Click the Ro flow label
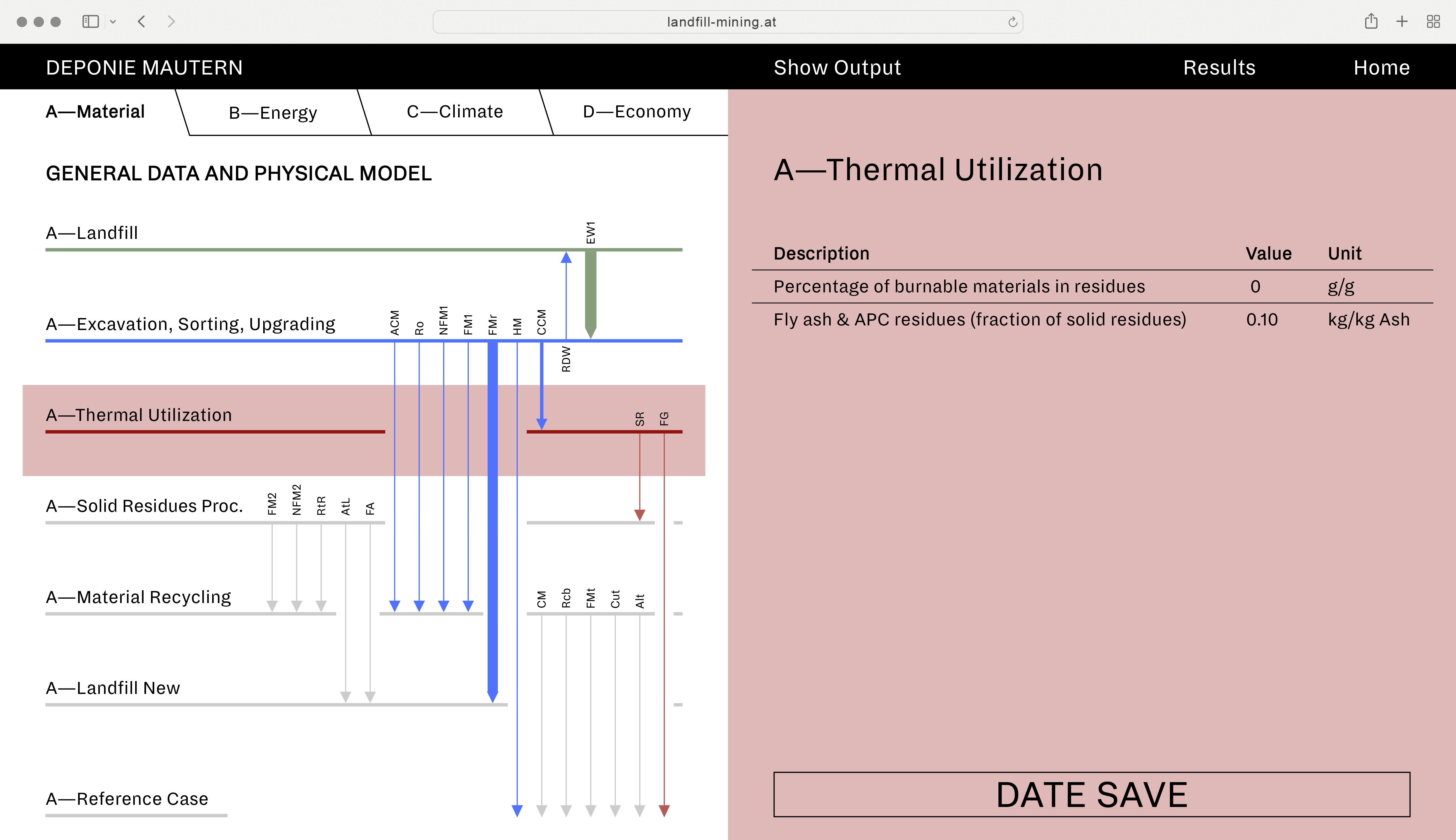Screen dimensions: 1456x840 pos(419,328)
